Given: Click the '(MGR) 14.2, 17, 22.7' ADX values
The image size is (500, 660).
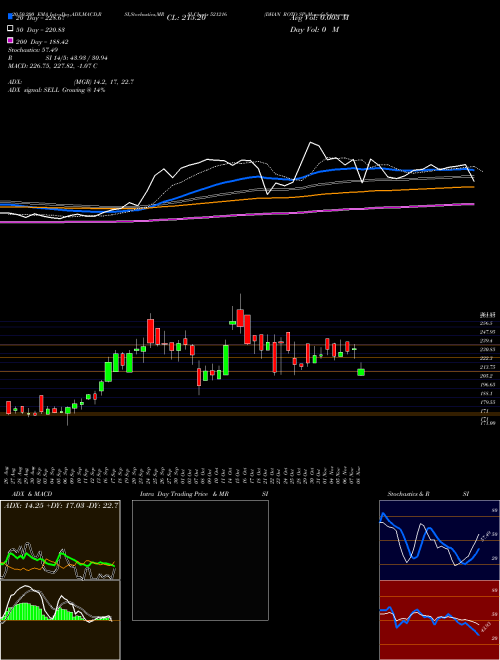Looking at the screenshot, I should tap(104, 82).
